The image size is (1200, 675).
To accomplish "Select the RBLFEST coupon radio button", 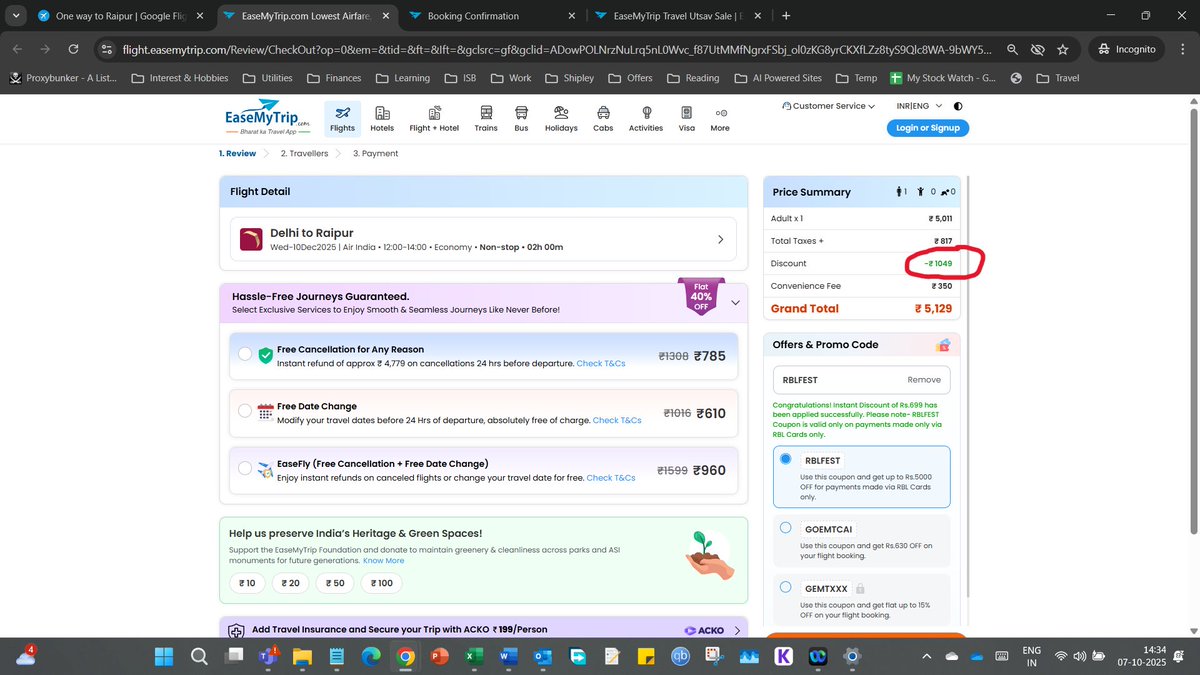I will coord(785,459).
